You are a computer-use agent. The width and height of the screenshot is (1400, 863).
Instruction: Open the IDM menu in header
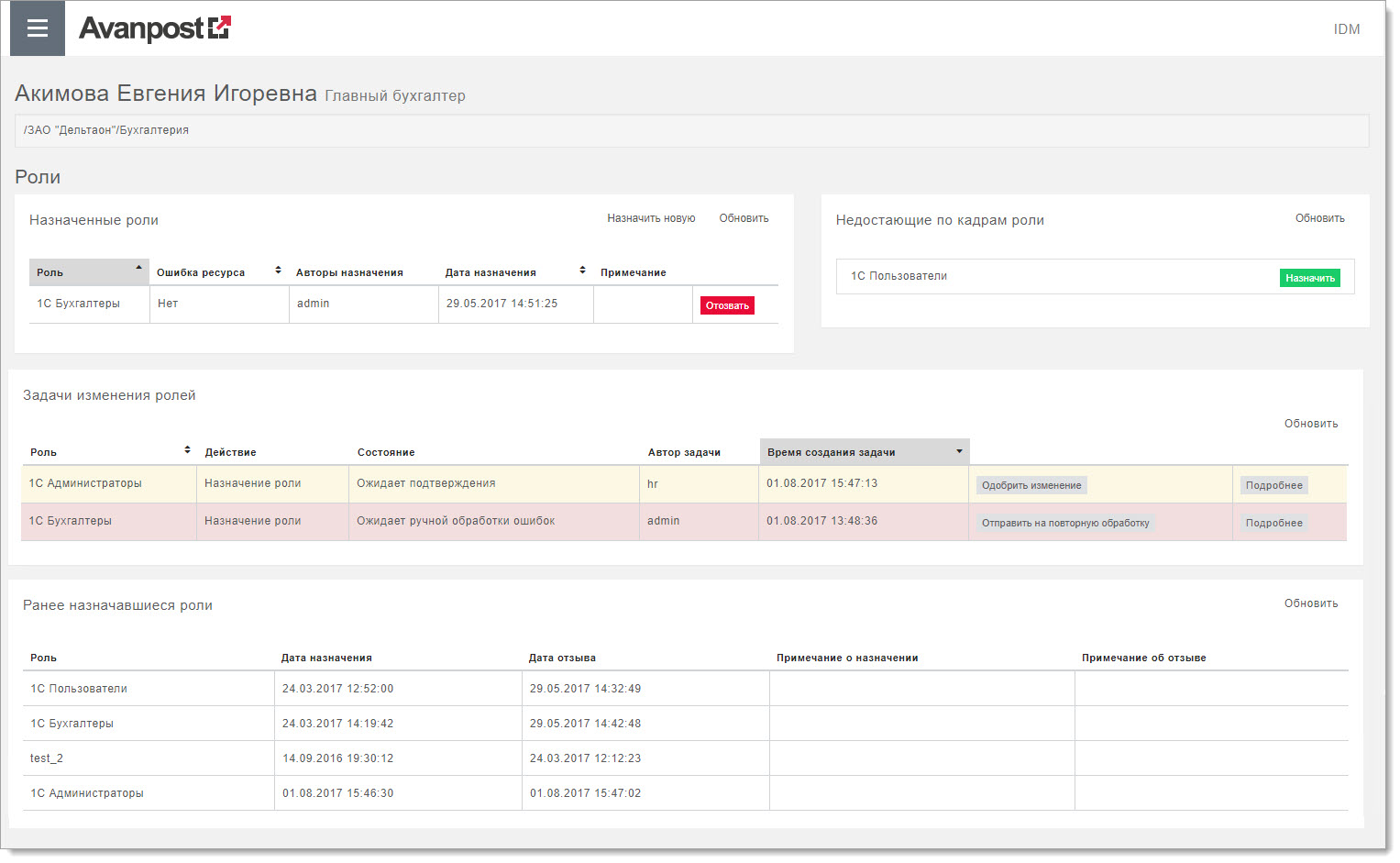click(x=1346, y=29)
